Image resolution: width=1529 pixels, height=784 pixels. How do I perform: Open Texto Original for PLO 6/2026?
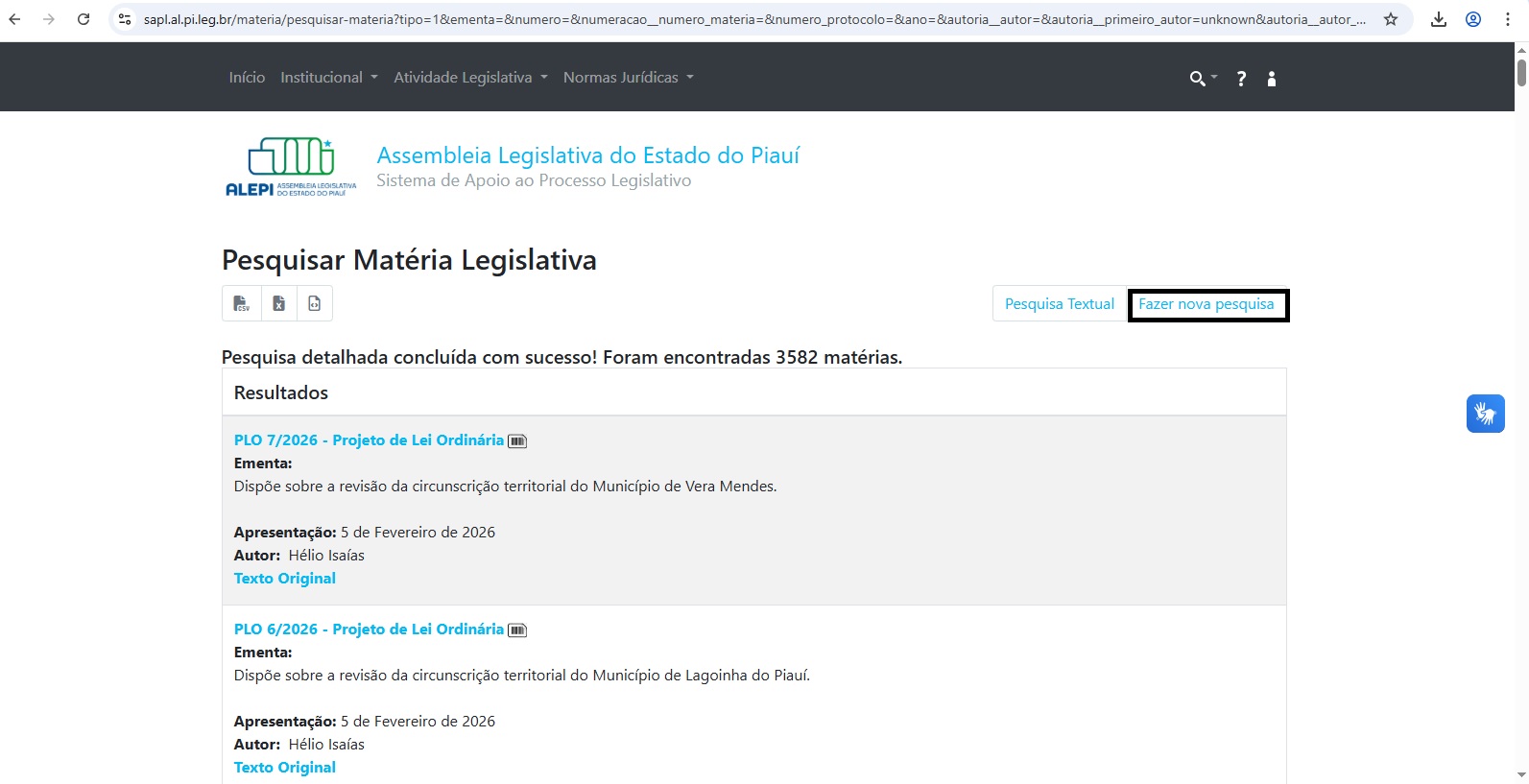[285, 768]
